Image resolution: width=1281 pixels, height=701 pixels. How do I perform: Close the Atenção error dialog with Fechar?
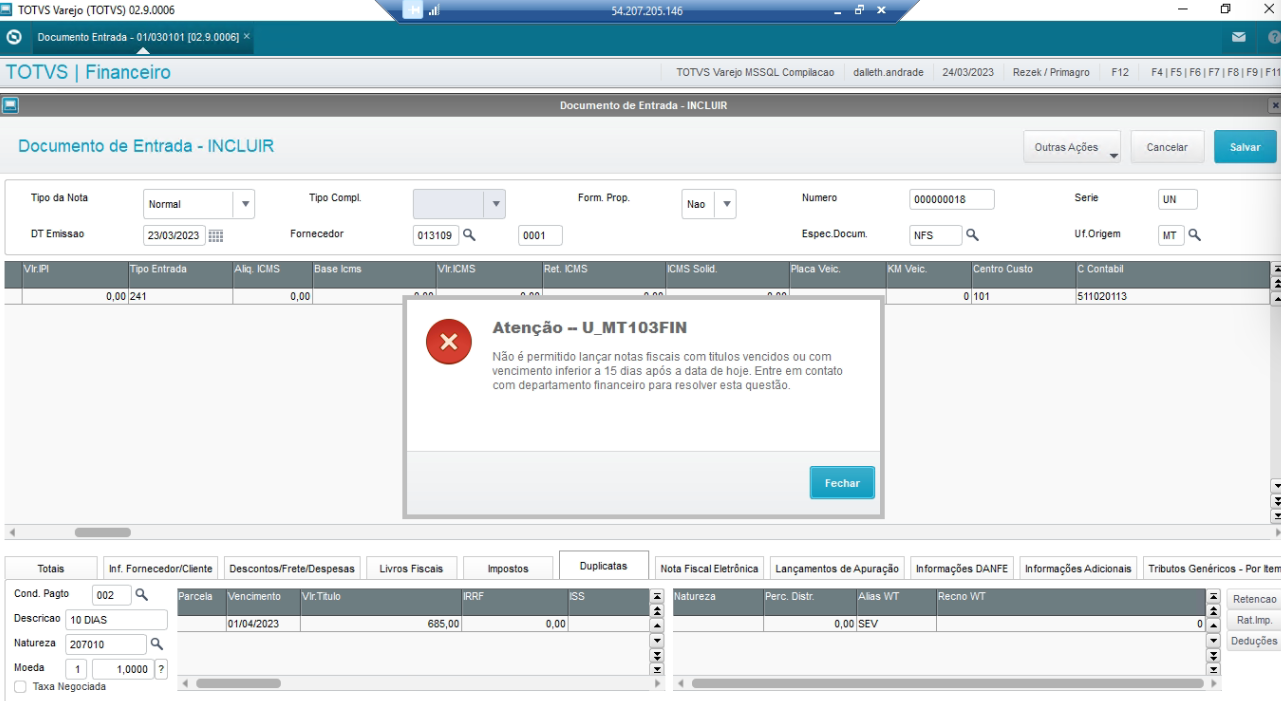click(842, 482)
